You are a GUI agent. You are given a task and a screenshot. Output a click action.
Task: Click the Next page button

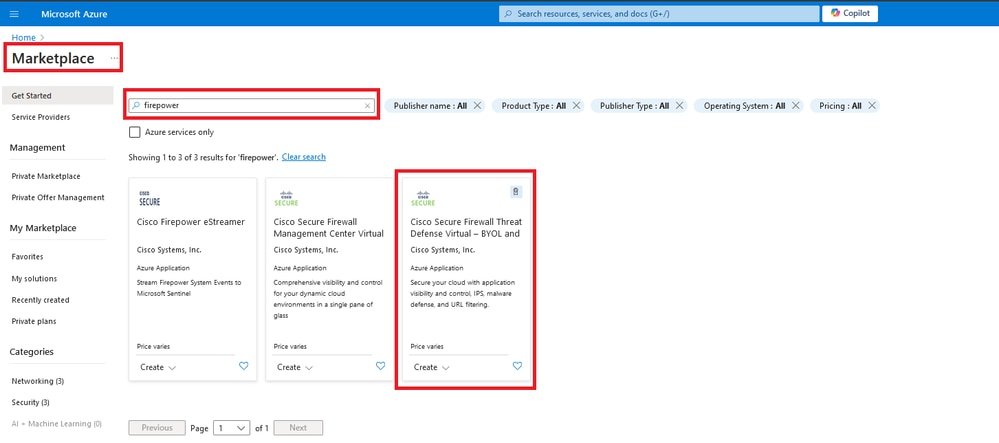(x=298, y=428)
